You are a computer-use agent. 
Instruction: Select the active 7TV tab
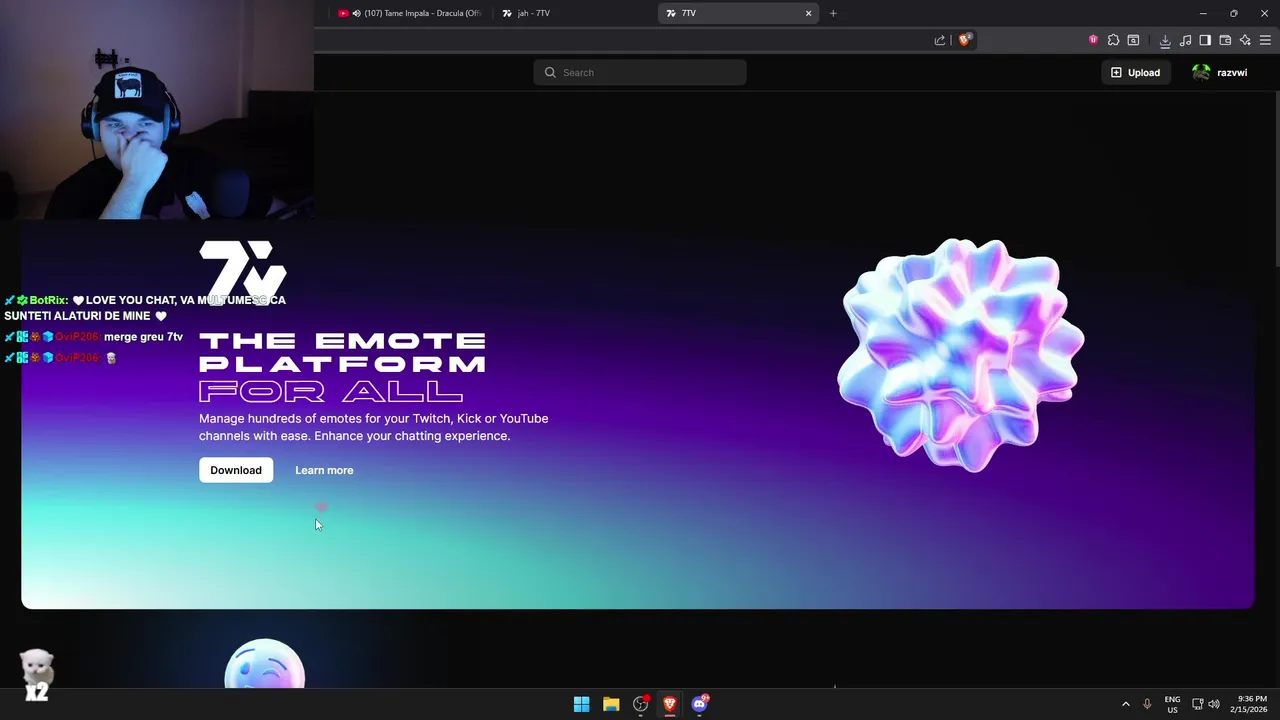[739, 13]
